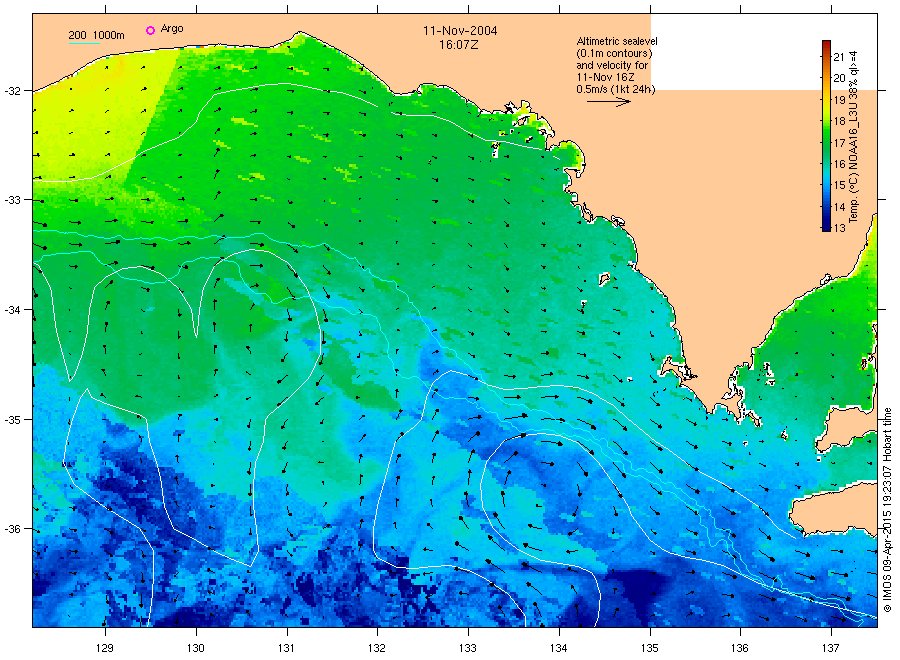Click the '18' label on the temperature scale
The height and width of the screenshot is (660, 900).
(x=839, y=121)
